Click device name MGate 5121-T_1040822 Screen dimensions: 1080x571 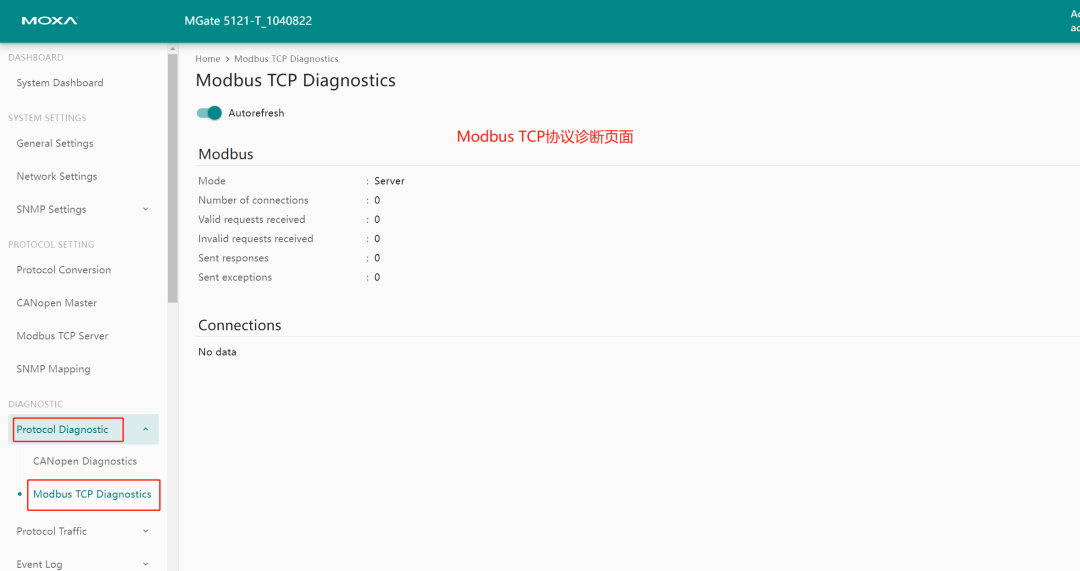point(248,21)
